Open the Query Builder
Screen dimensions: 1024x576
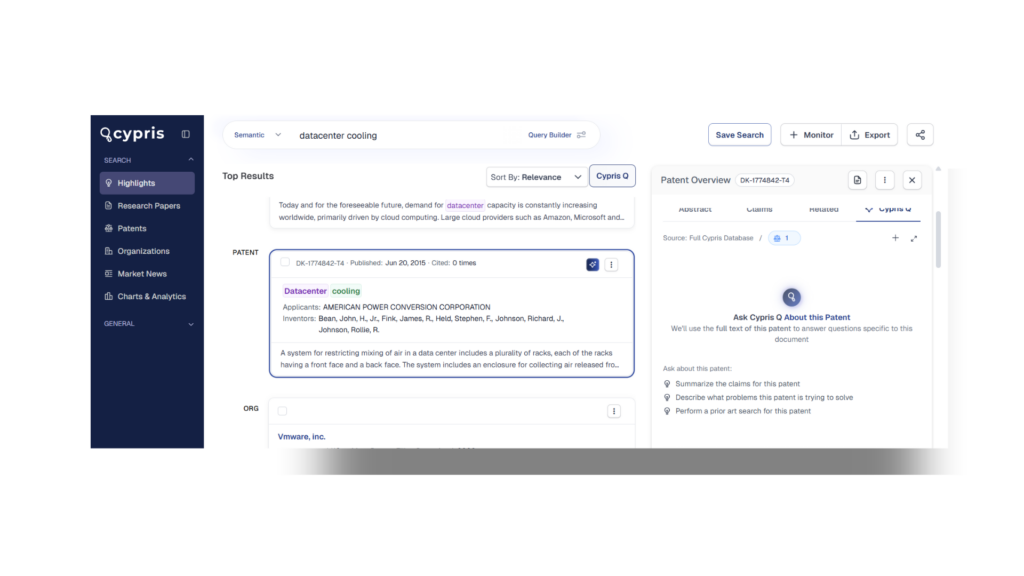point(556,135)
